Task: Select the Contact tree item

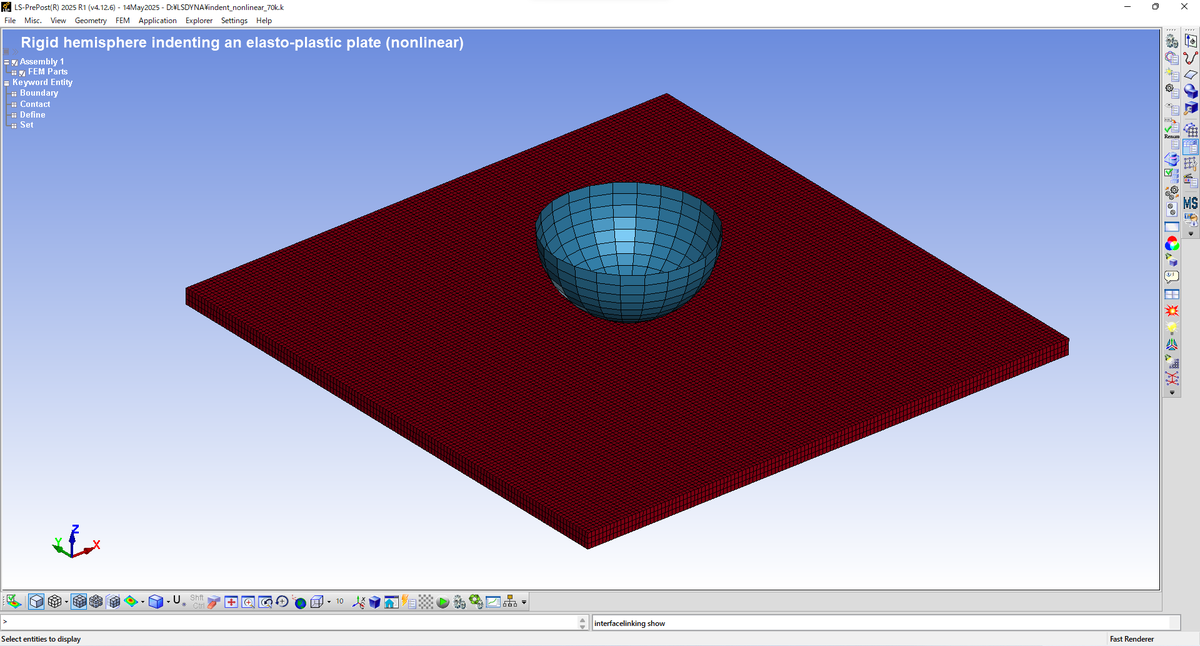Action: 35,104
